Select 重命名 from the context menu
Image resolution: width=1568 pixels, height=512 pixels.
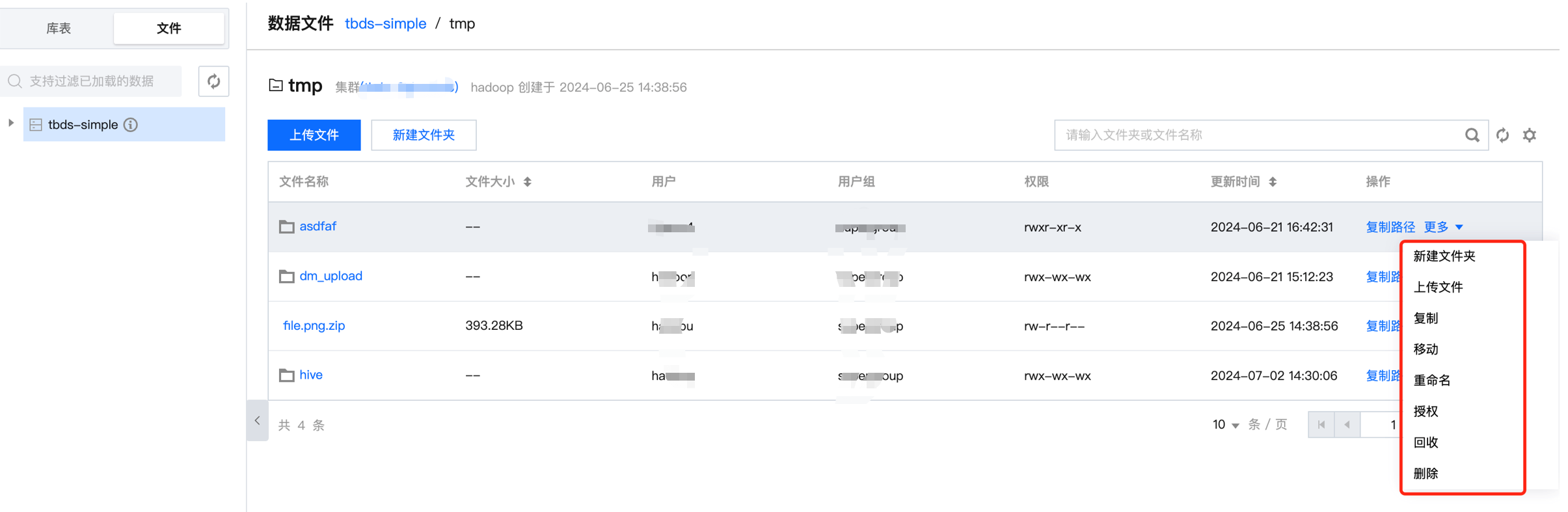(x=1431, y=381)
